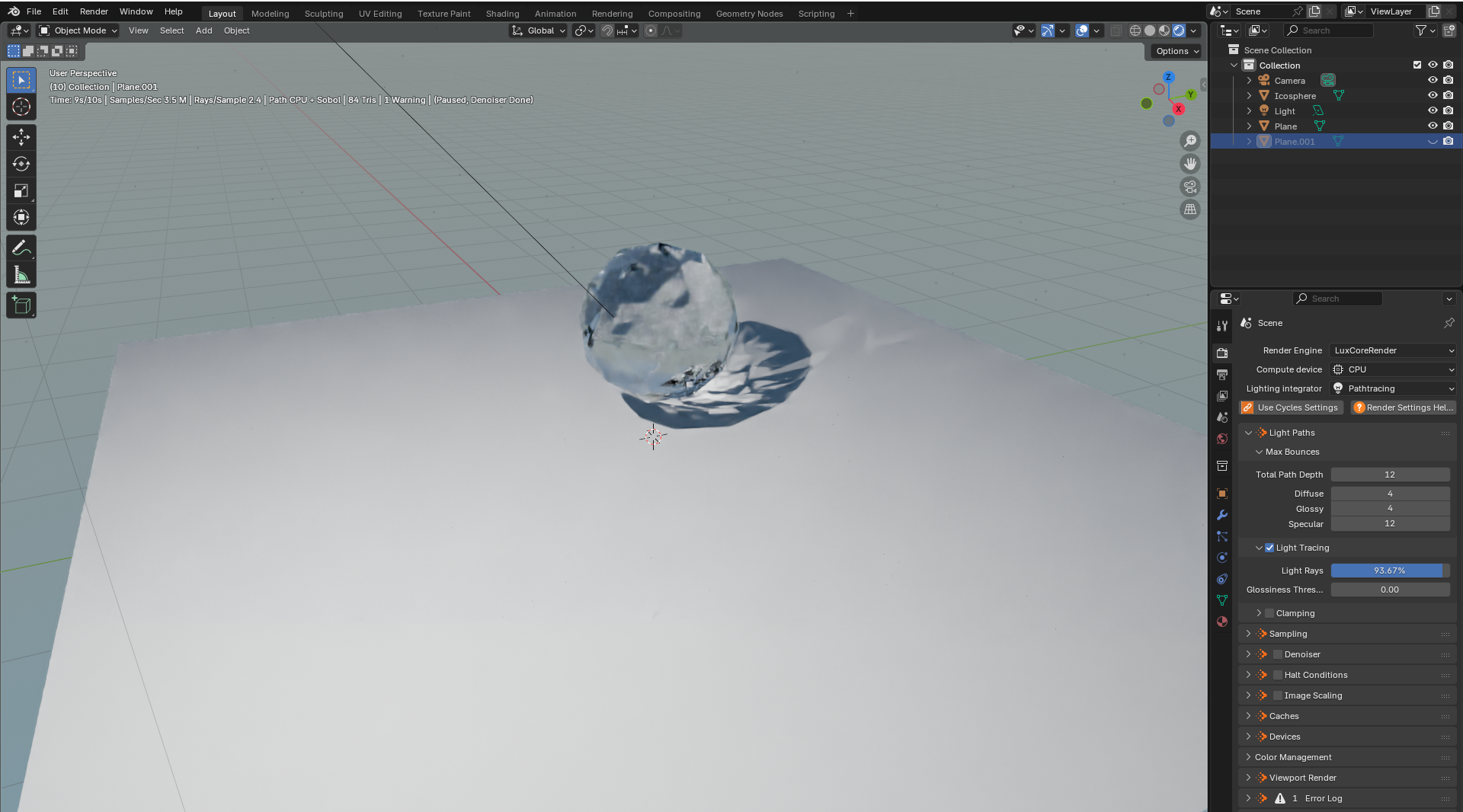This screenshot has height=812, width=1463.
Task: Disable the Light Tracing checkbox
Action: coord(1269,548)
